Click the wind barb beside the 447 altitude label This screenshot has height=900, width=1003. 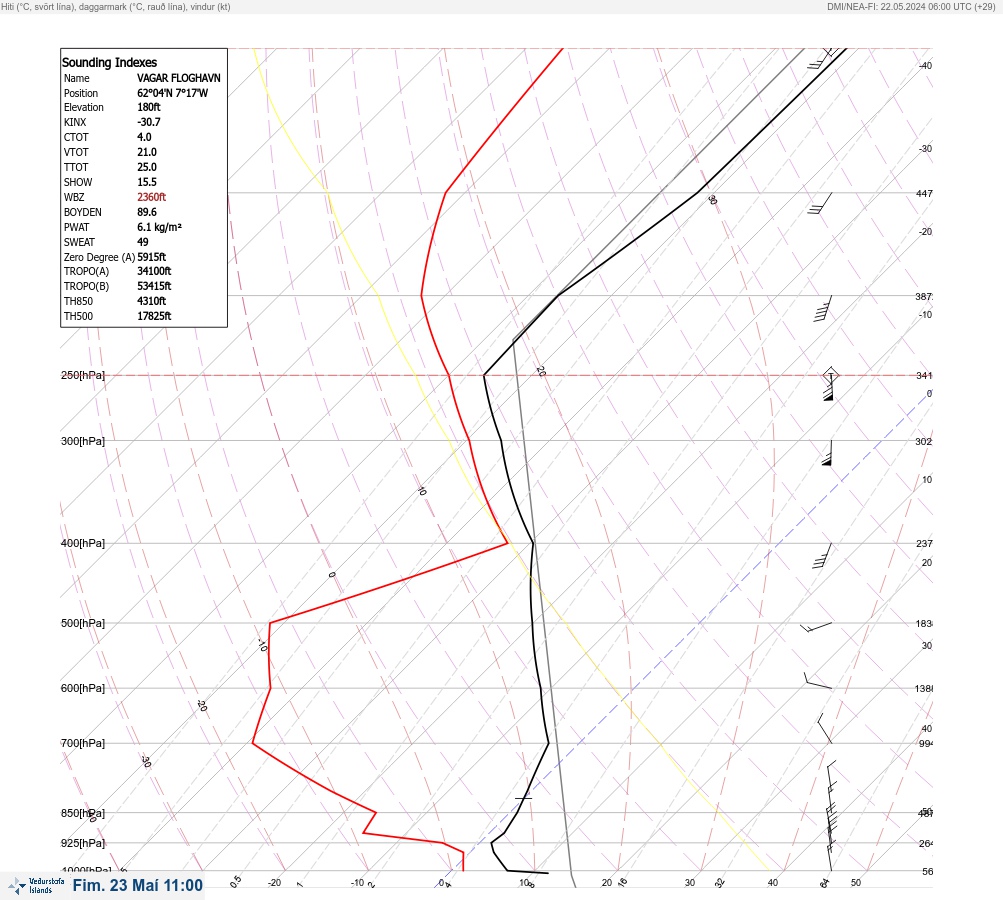[x=820, y=203]
